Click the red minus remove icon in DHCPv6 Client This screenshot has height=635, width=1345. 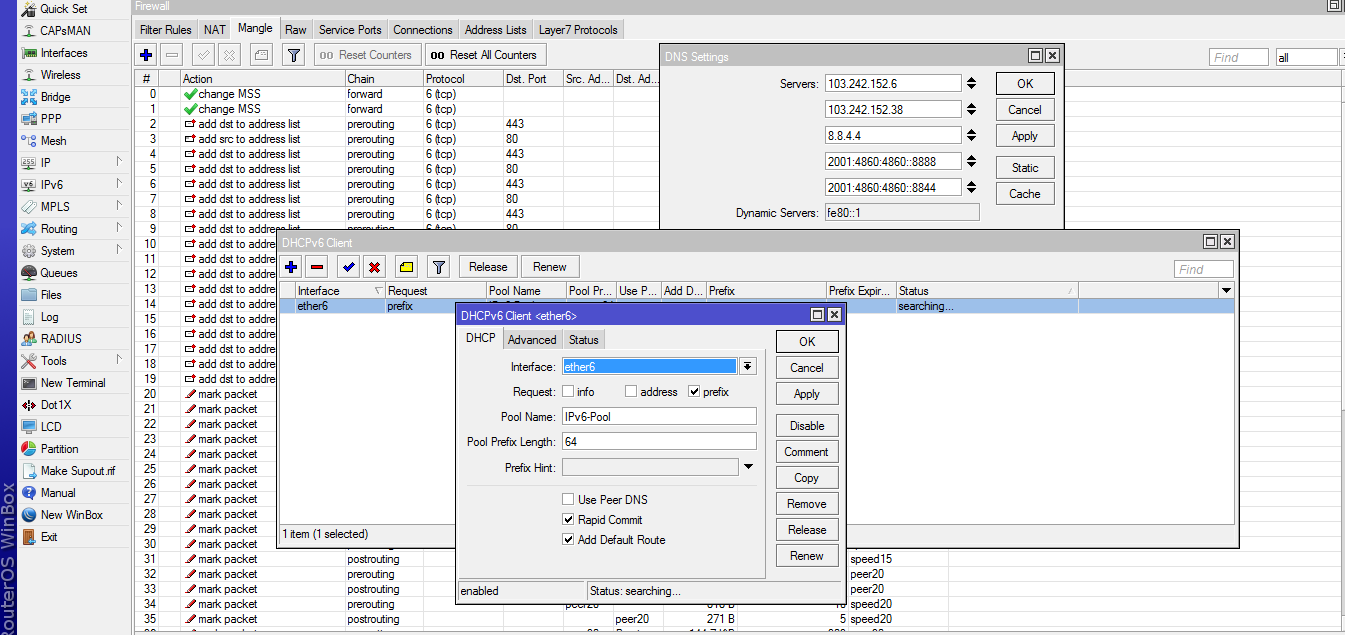click(317, 267)
